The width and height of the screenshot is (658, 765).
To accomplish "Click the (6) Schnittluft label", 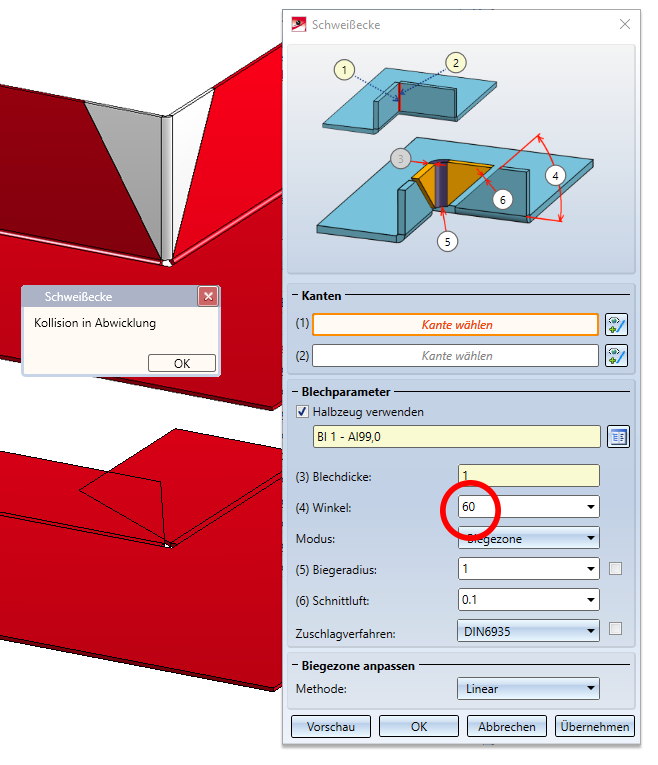I will pos(332,601).
